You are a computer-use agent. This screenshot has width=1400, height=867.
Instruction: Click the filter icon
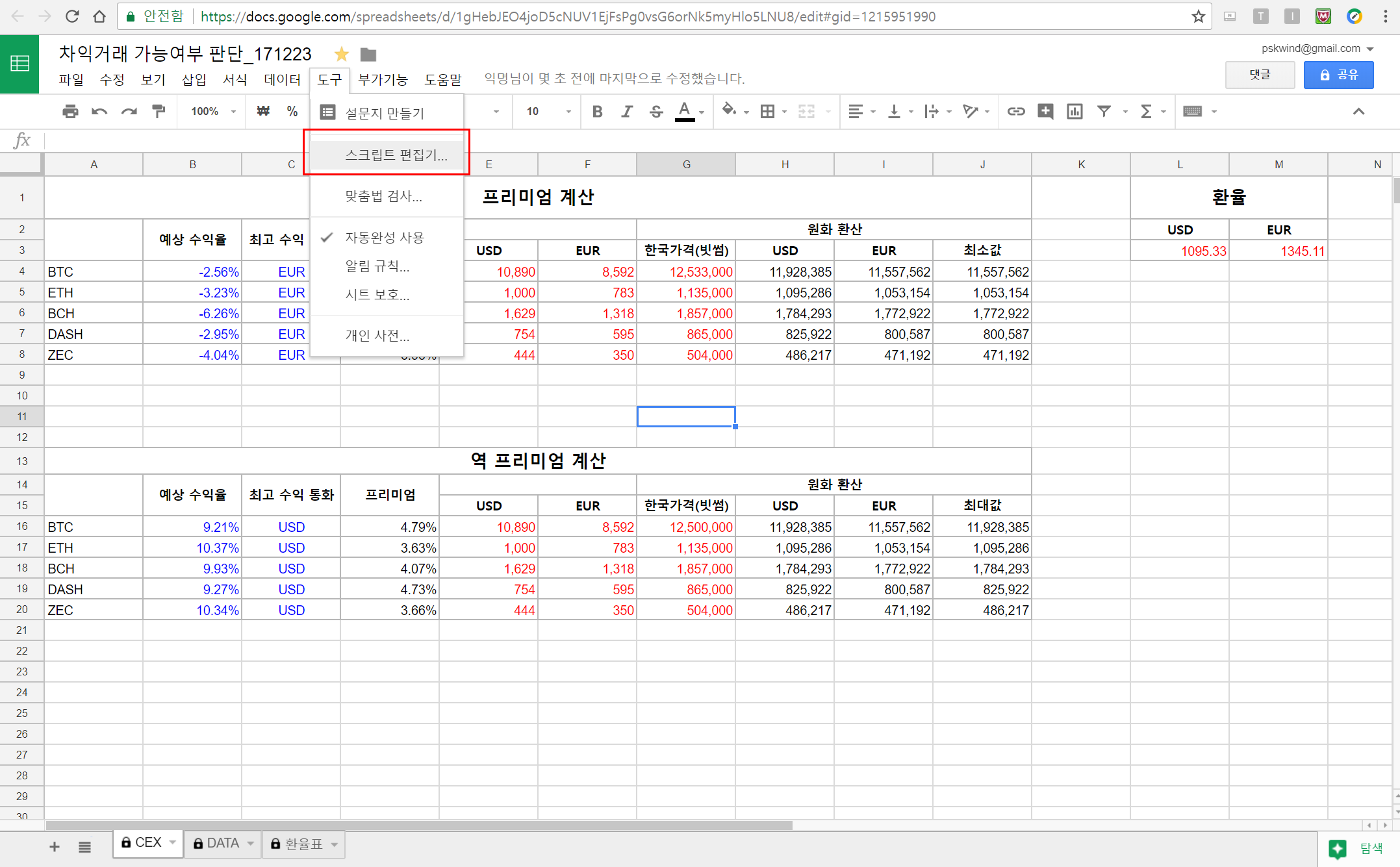pyautogui.click(x=1104, y=112)
